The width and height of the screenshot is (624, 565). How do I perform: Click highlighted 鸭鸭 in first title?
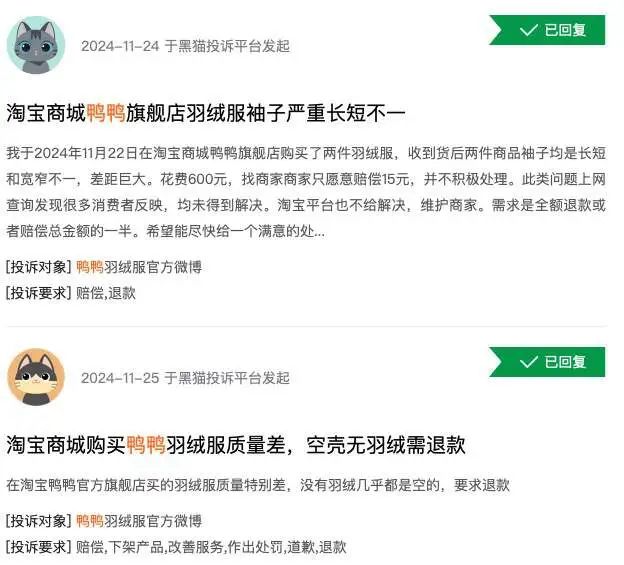point(106,113)
